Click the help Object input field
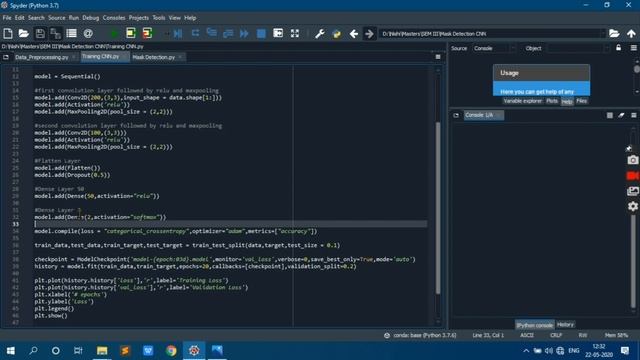This screenshot has height=360, width=640. click(x=578, y=48)
